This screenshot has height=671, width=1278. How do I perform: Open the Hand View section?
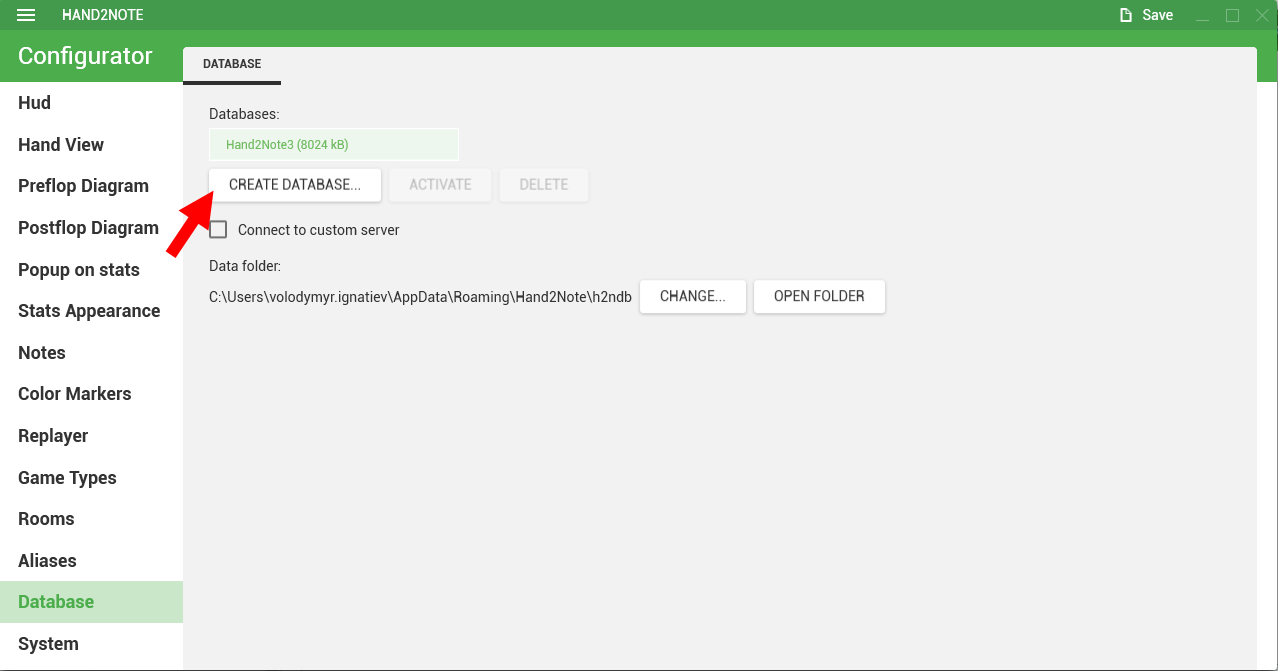(x=91, y=145)
